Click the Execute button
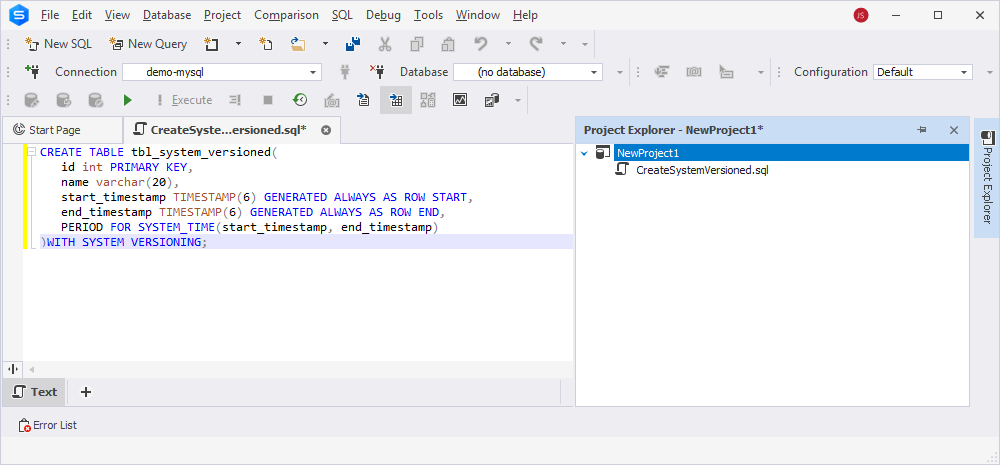 [184, 100]
